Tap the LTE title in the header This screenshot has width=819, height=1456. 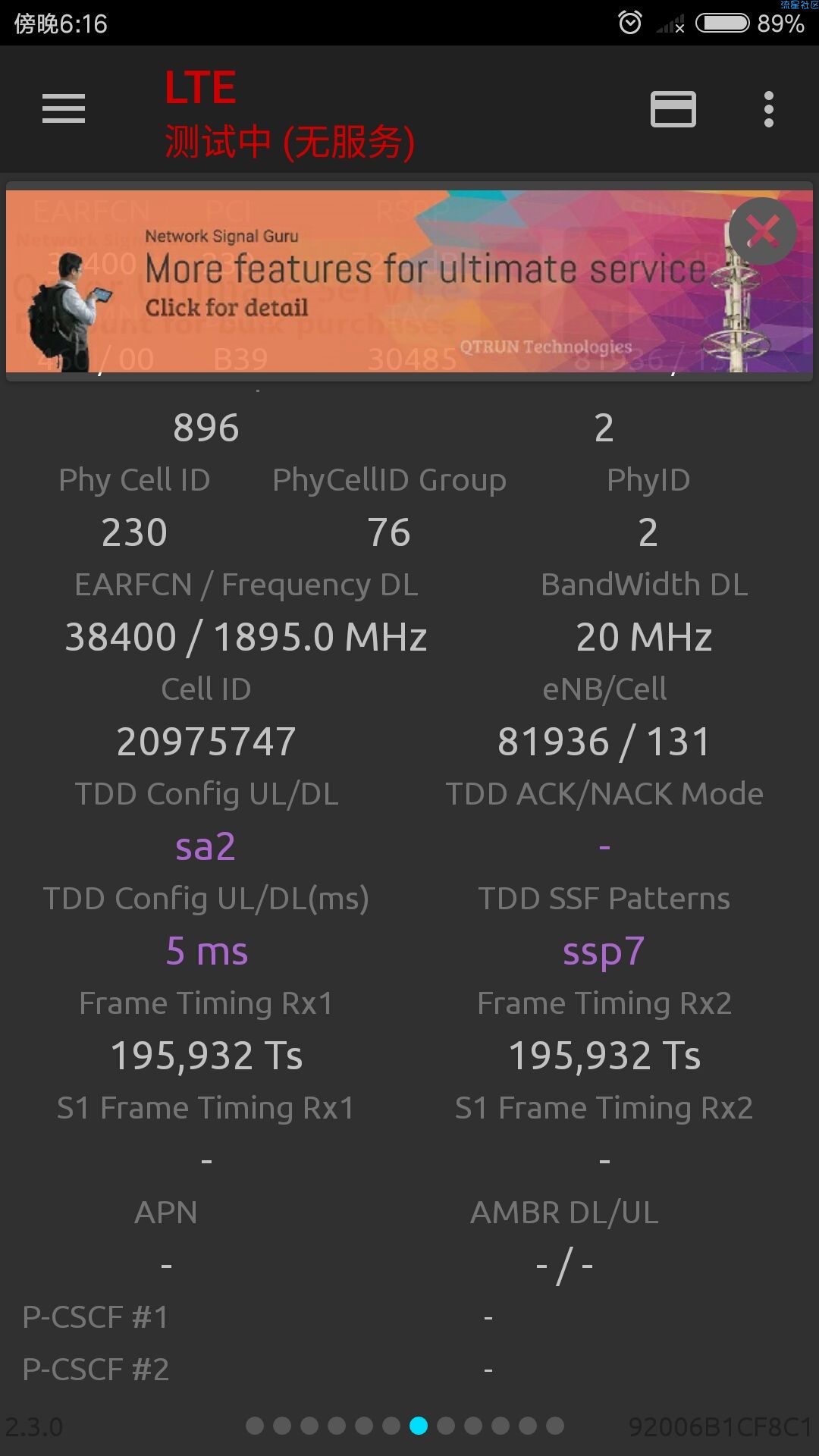200,88
